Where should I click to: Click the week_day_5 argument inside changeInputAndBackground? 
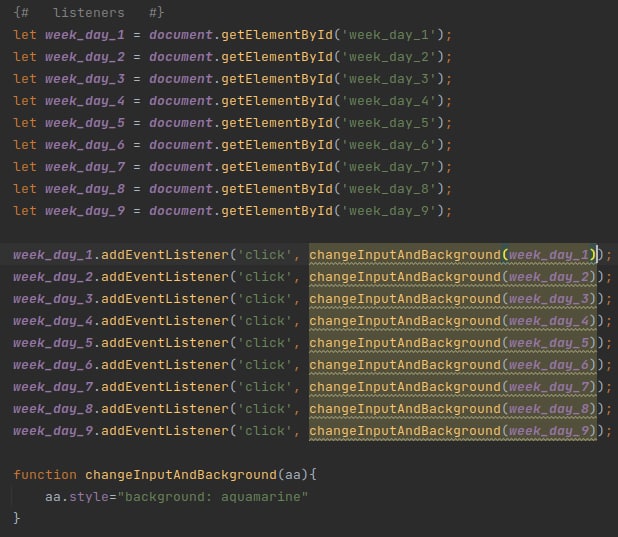tap(549, 343)
